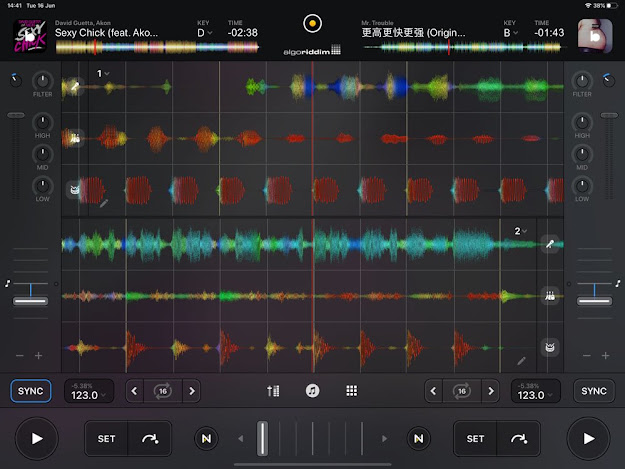Activate the 16-beat loop on deck 1
The width and height of the screenshot is (625, 469).
click(x=163, y=391)
